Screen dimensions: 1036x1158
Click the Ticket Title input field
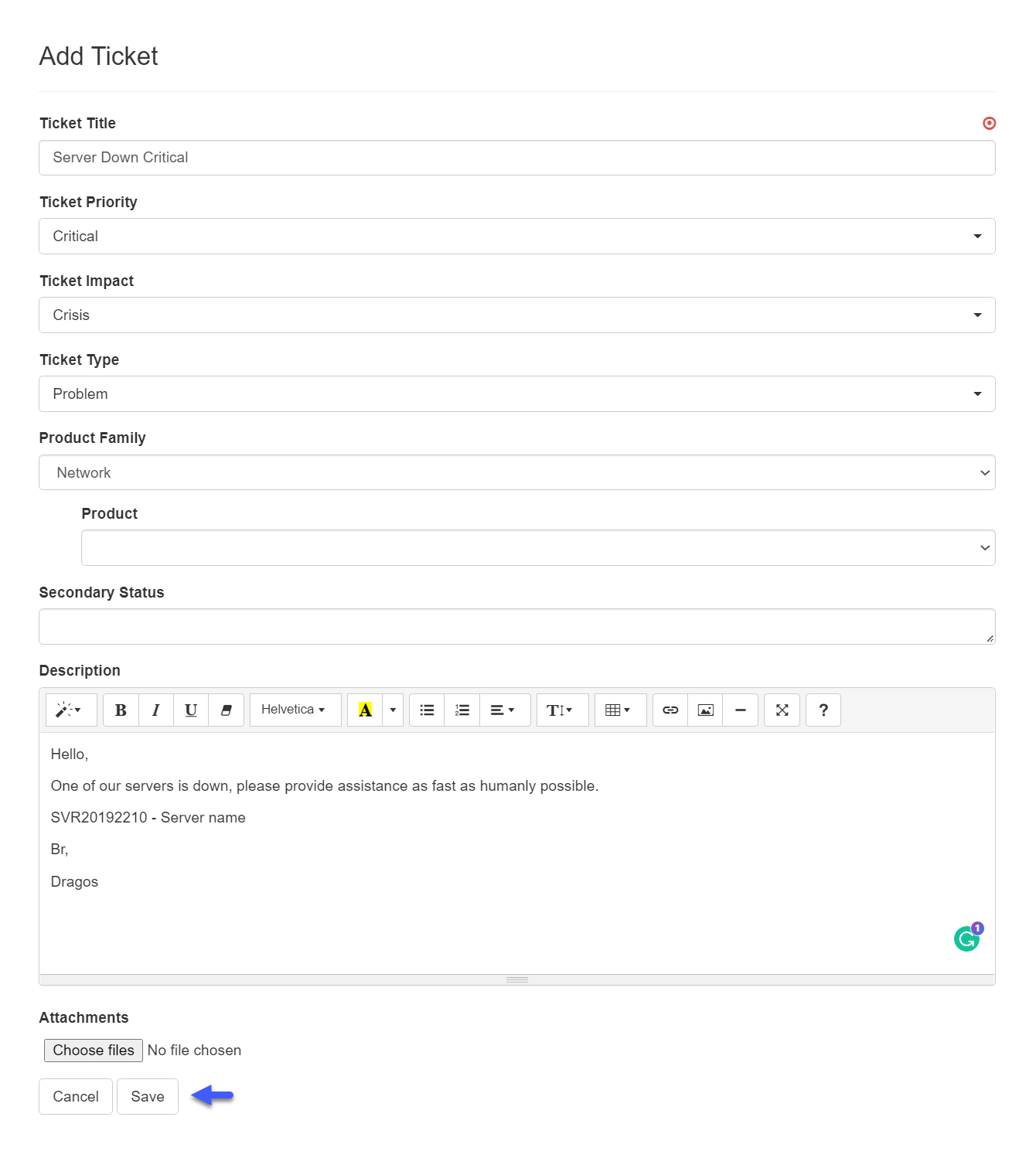pos(517,158)
